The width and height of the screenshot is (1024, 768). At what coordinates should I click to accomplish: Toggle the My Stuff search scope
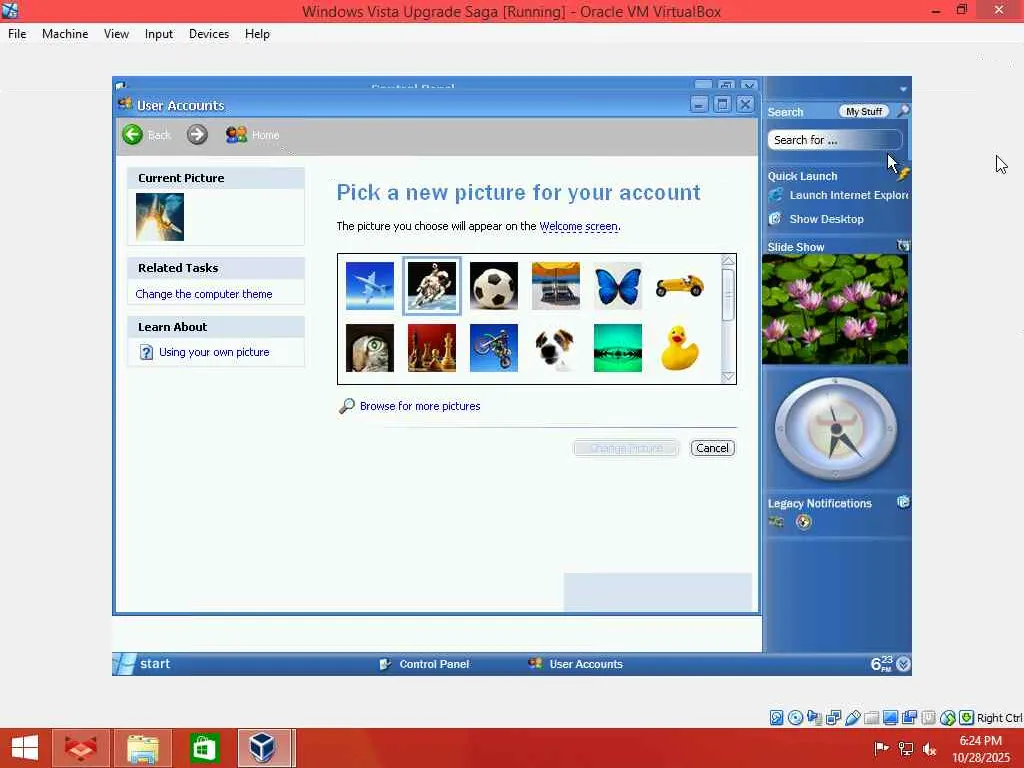click(863, 112)
